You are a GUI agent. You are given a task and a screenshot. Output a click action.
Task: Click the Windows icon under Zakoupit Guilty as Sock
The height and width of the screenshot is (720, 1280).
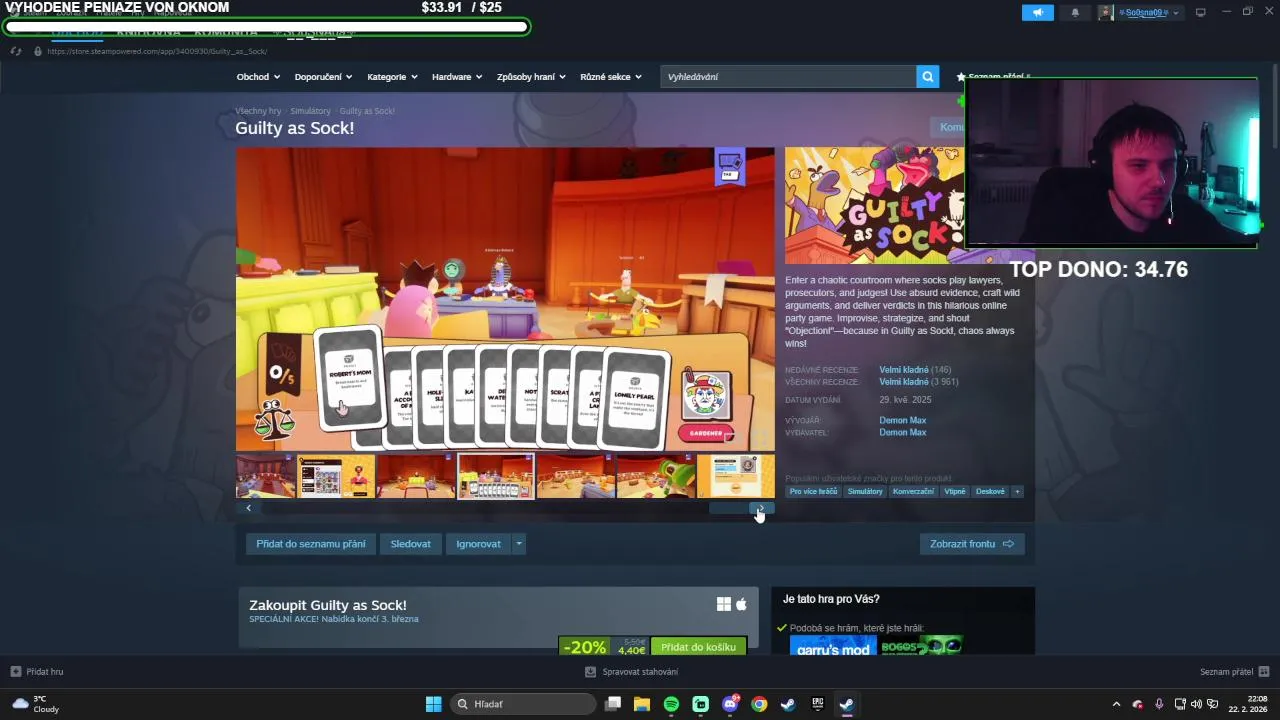point(724,604)
